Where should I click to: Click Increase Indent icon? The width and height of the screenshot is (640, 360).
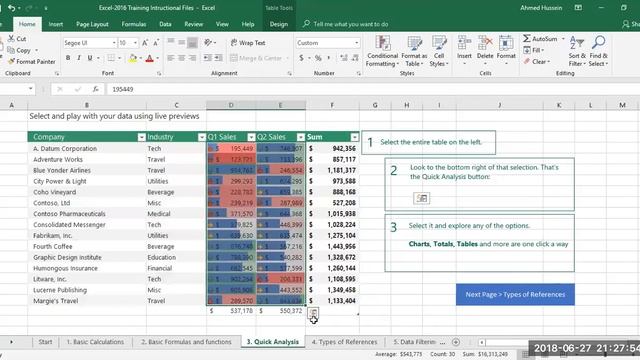coord(218,58)
